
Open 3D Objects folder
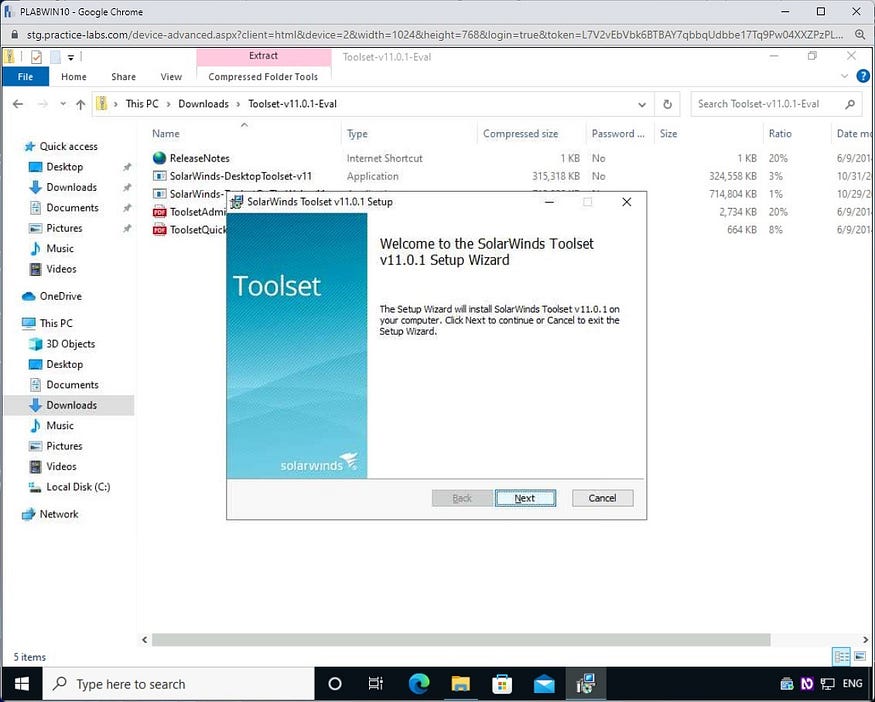(x=70, y=344)
